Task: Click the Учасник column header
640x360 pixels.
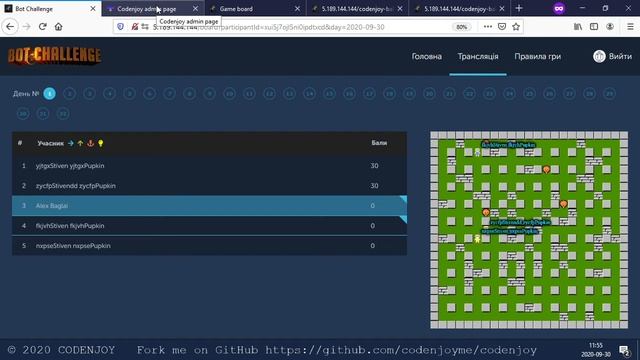Action: click(50, 143)
